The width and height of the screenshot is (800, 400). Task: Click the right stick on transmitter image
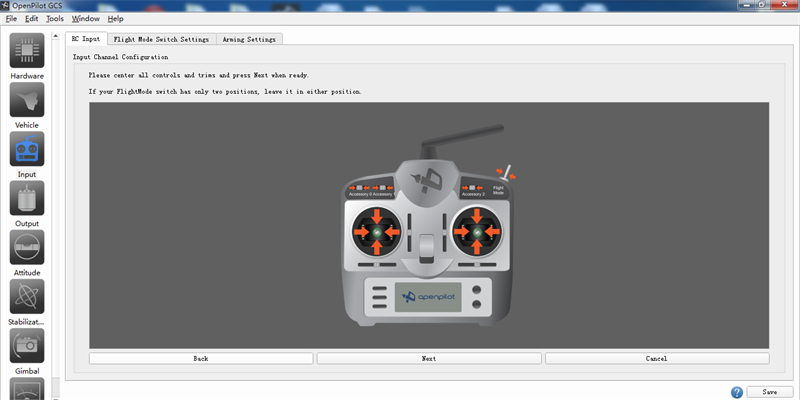tap(477, 232)
